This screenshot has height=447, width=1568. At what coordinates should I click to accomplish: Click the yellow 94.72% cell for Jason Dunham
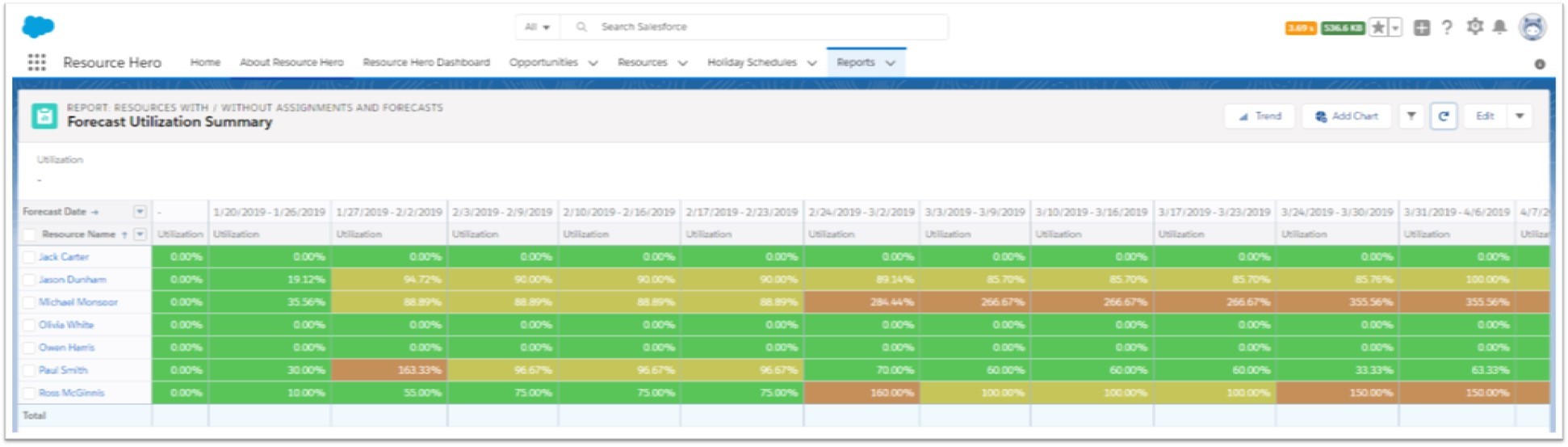tap(388, 280)
